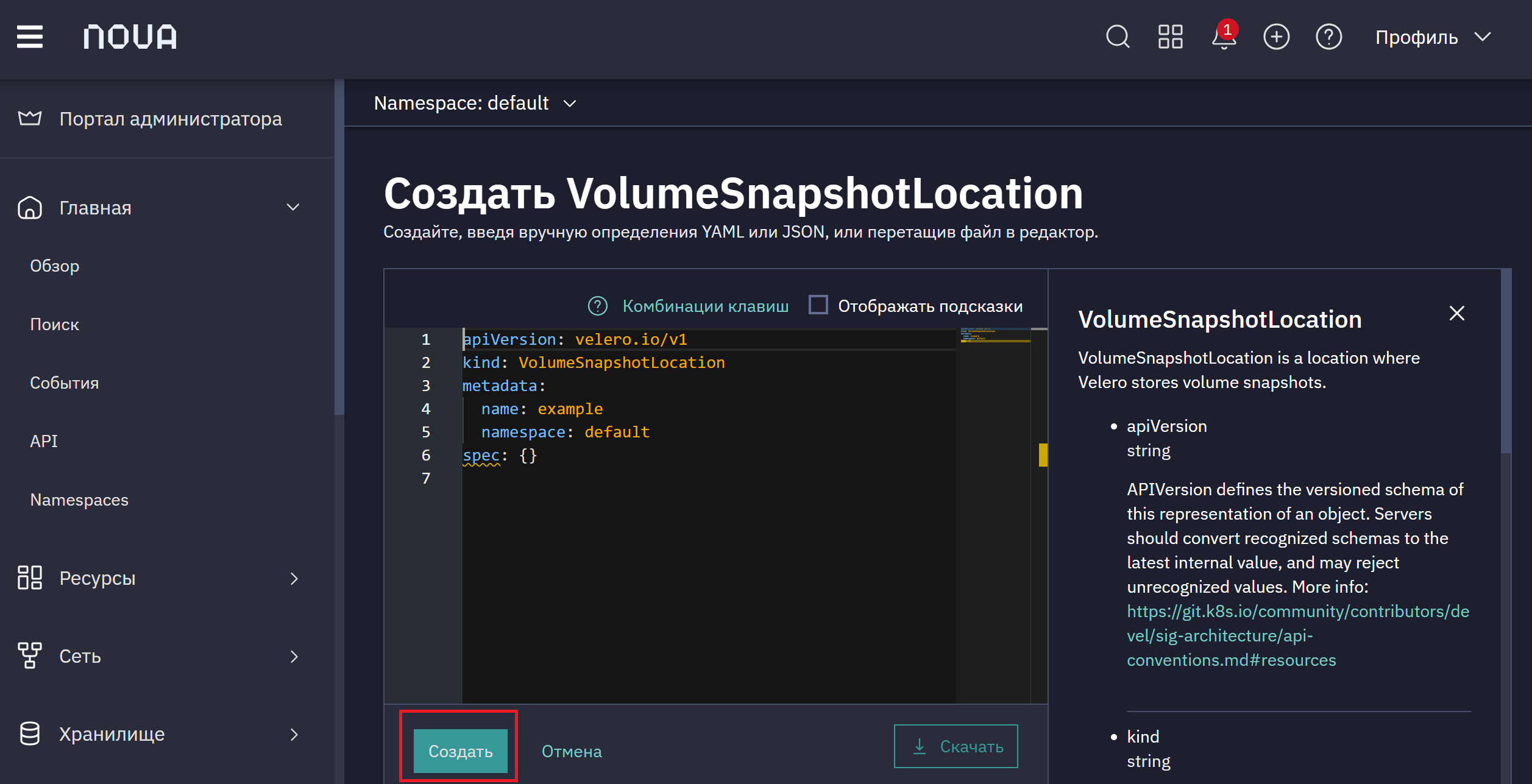Open the applications grid icon
Viewport: 1532px width, 784px height.
(1170, 37)
